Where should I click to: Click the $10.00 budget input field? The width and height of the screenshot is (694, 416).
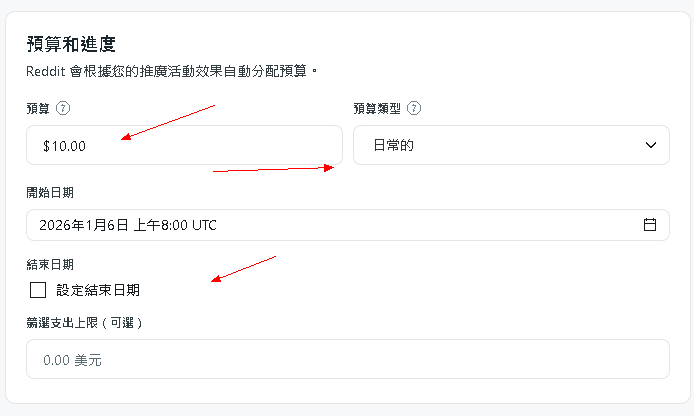(x=184, y=145)
